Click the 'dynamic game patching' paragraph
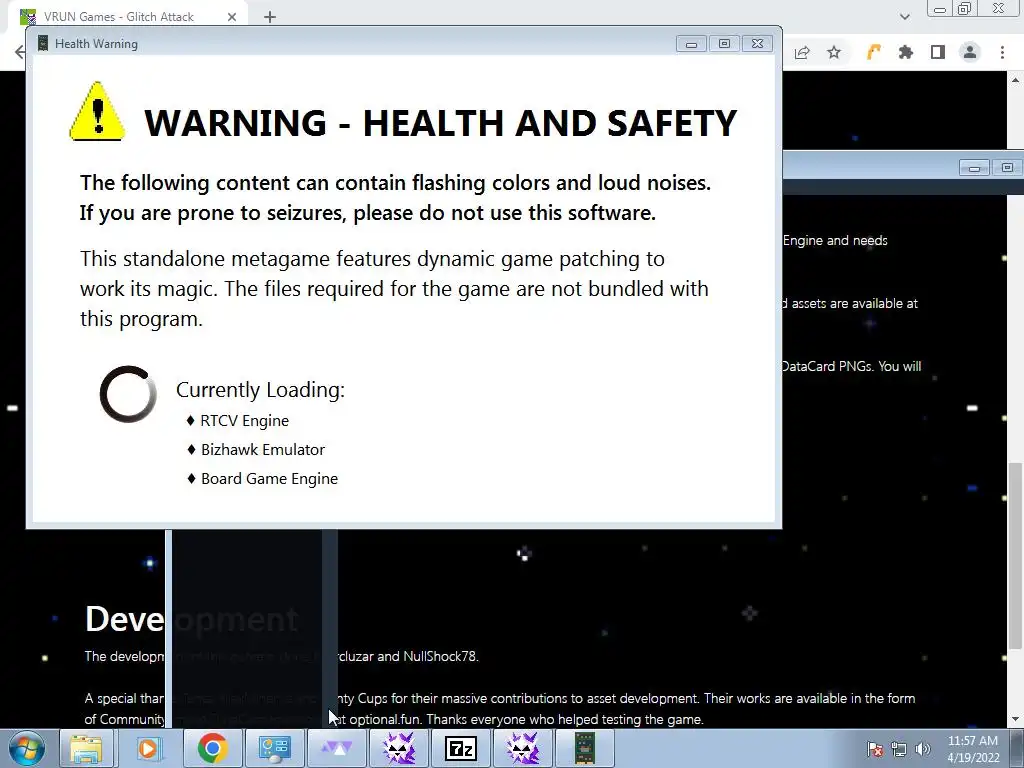Viewport: 1024px width, 768px height. click(394, 289)
